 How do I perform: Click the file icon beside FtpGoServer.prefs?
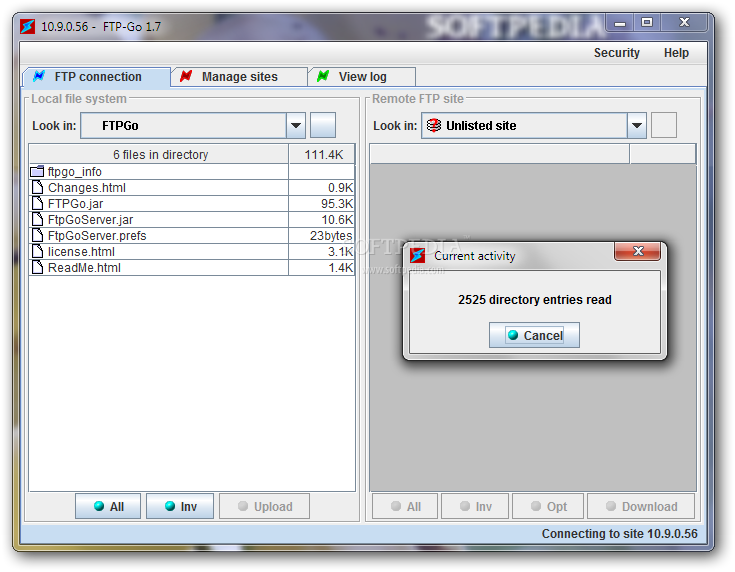pos(38,235)
